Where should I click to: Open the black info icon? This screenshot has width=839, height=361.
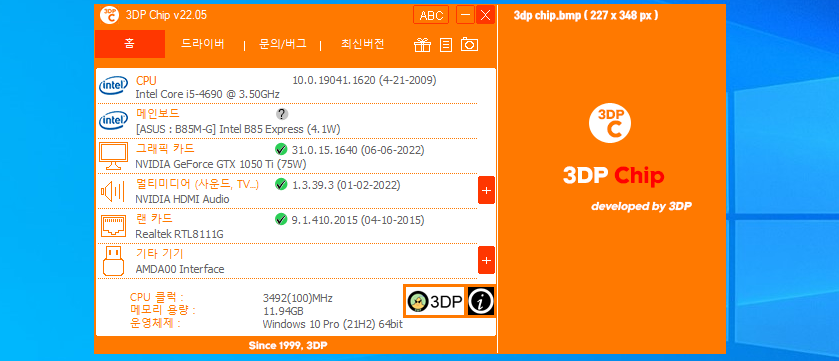tap(481, 302)
